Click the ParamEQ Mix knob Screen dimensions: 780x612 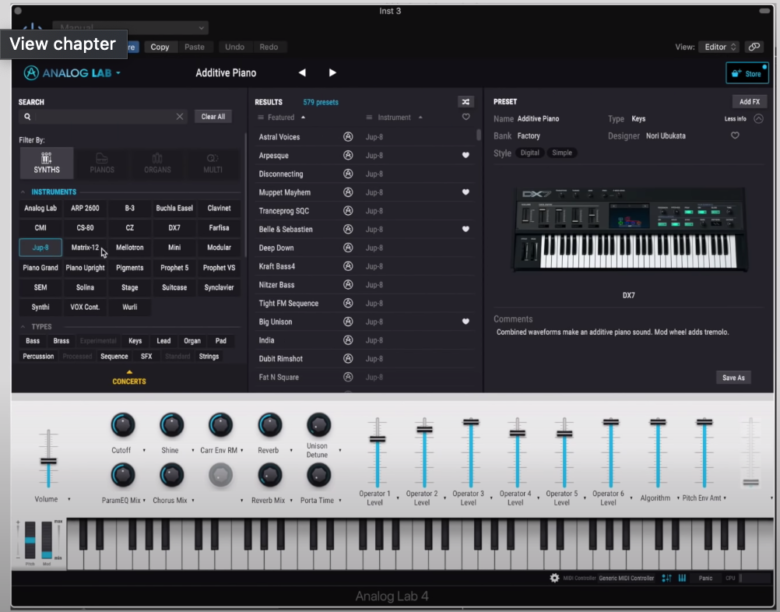[x=122, y=475]
